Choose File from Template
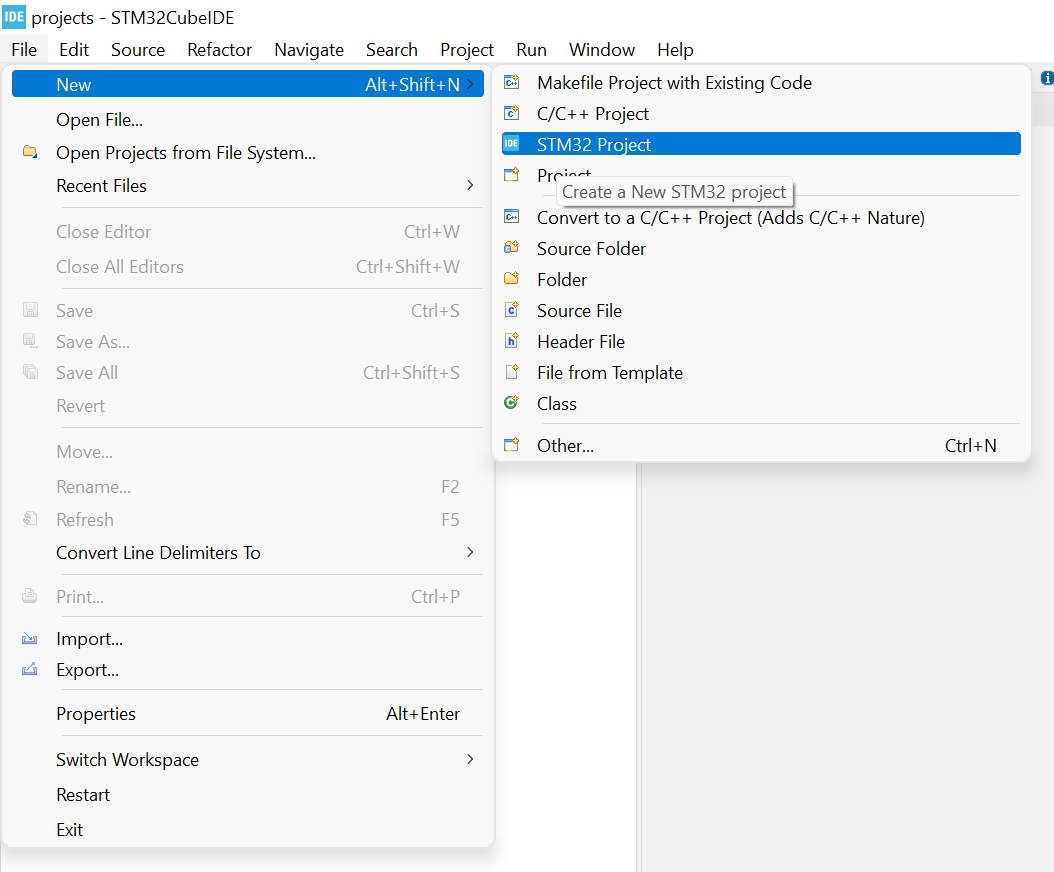Image resolution: width=1054 pixels, height=872 pixels. (761, 372)
